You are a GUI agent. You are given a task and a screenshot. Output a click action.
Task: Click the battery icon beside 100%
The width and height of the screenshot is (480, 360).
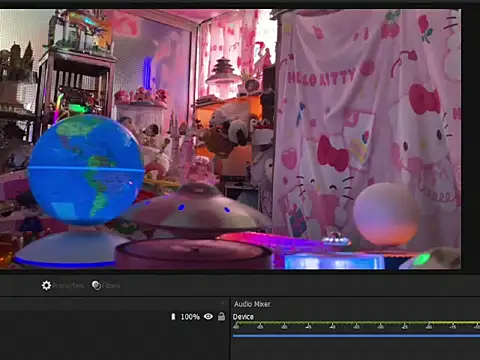pyautogui.click(x=173, y=316)
